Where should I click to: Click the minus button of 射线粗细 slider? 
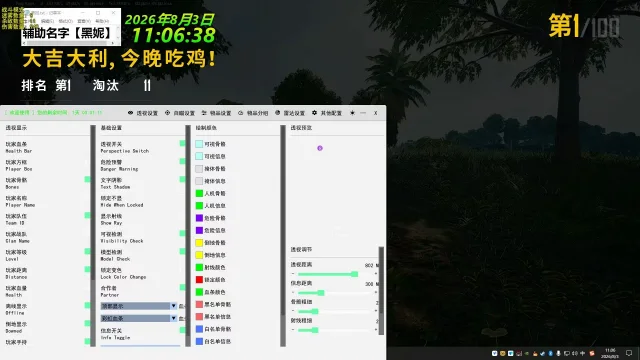[x=293, y=330]
